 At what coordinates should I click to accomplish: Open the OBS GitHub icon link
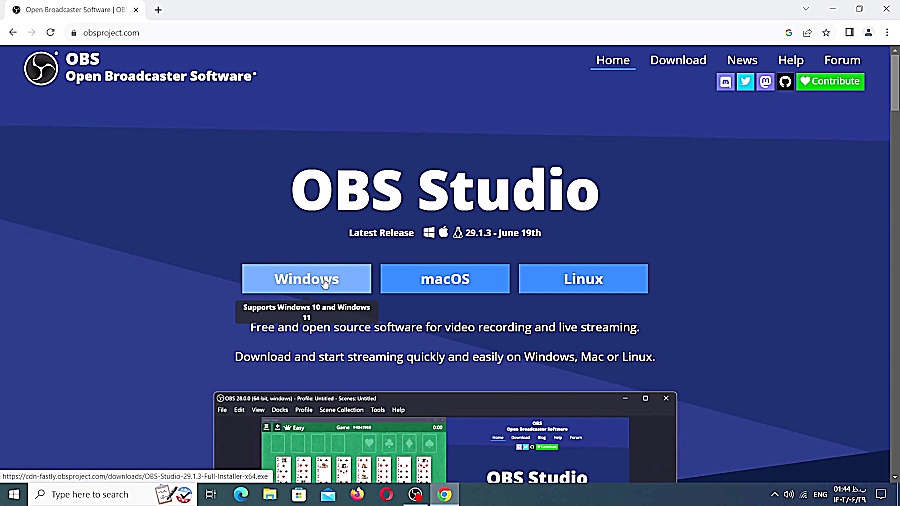pyautogui.click(x=785, y=81)
